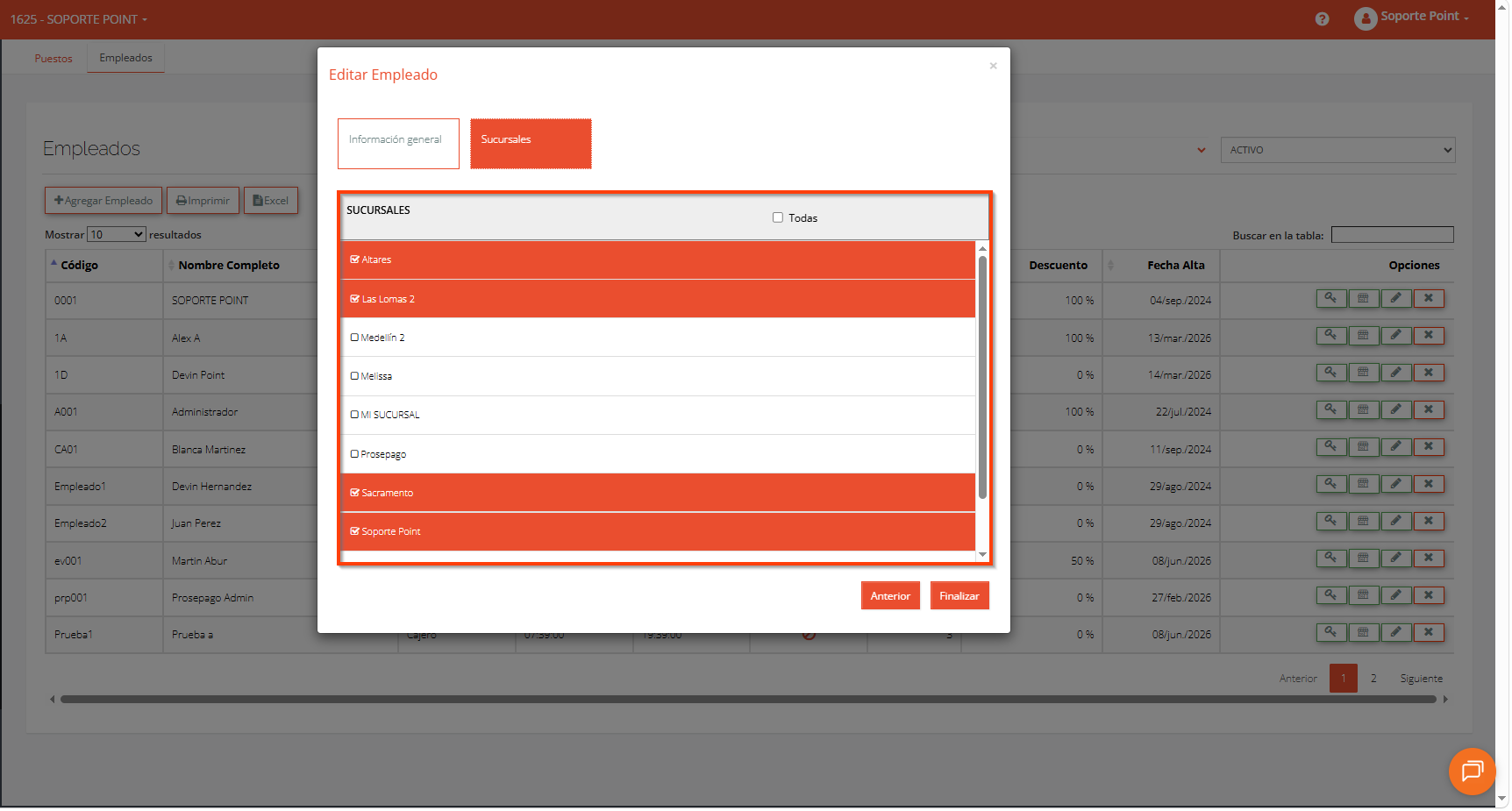Click the key icon for SOPORTE POINT row
Viewport: 1512px width, 811px height.
(1330, 299)
